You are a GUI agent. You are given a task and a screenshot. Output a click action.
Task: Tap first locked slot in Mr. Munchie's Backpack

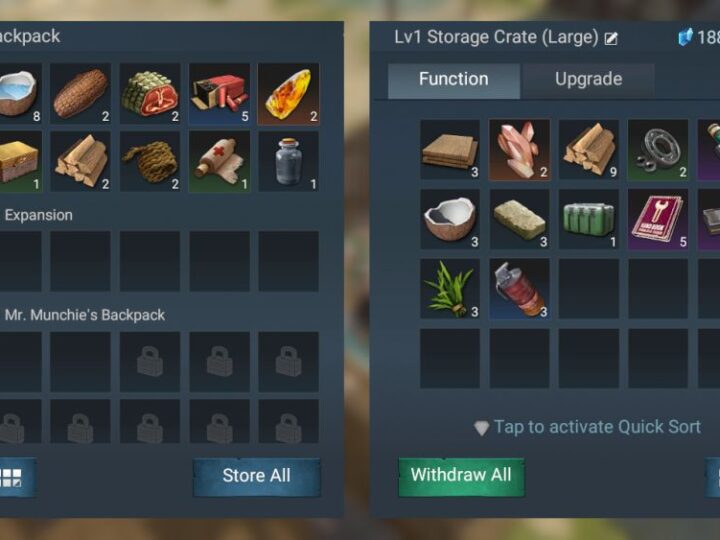tap(150, 362)
